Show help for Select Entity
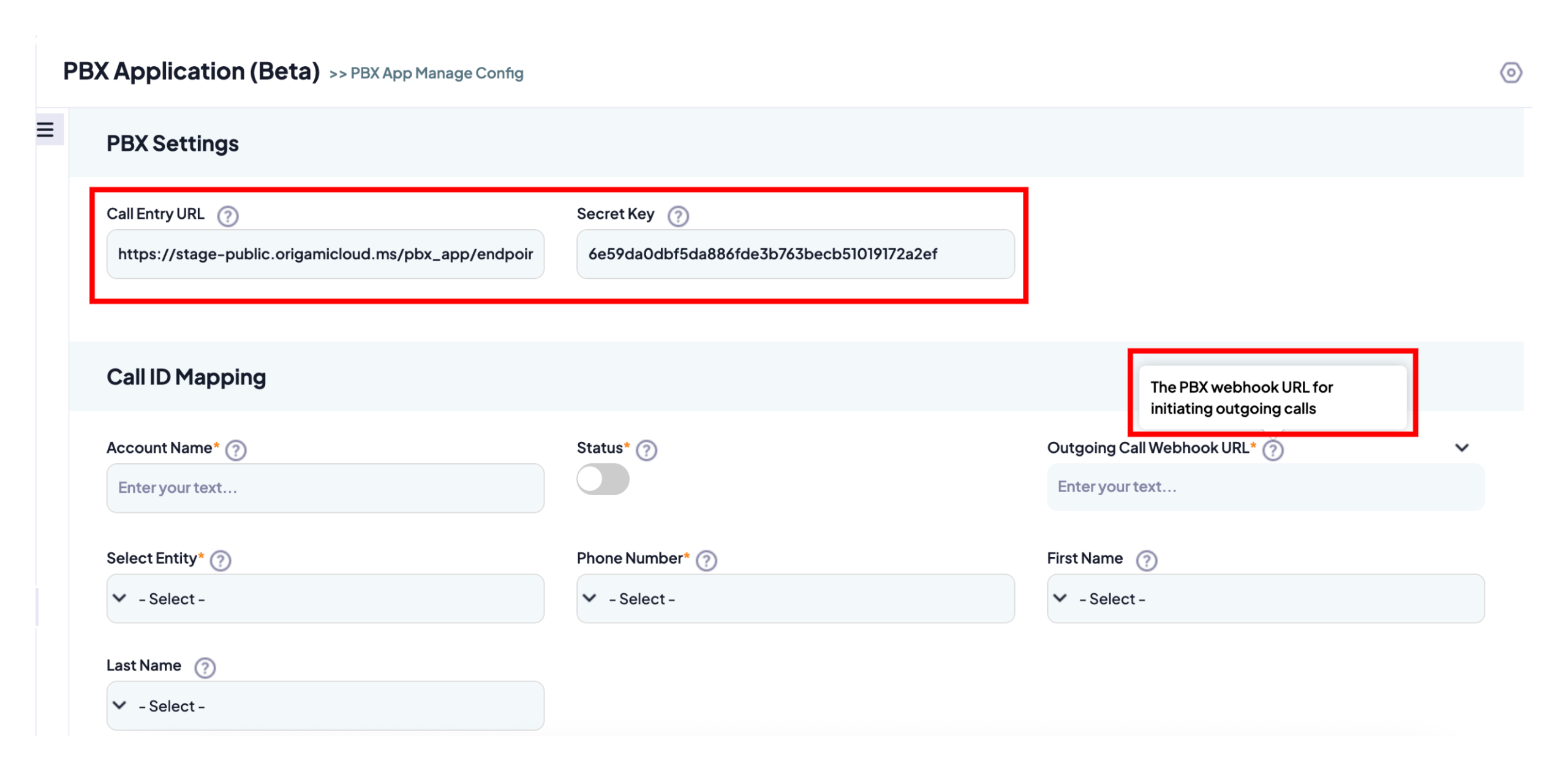Image resolution: width=1568 pixels, height=771 pixels. click(x=221, y=560)
